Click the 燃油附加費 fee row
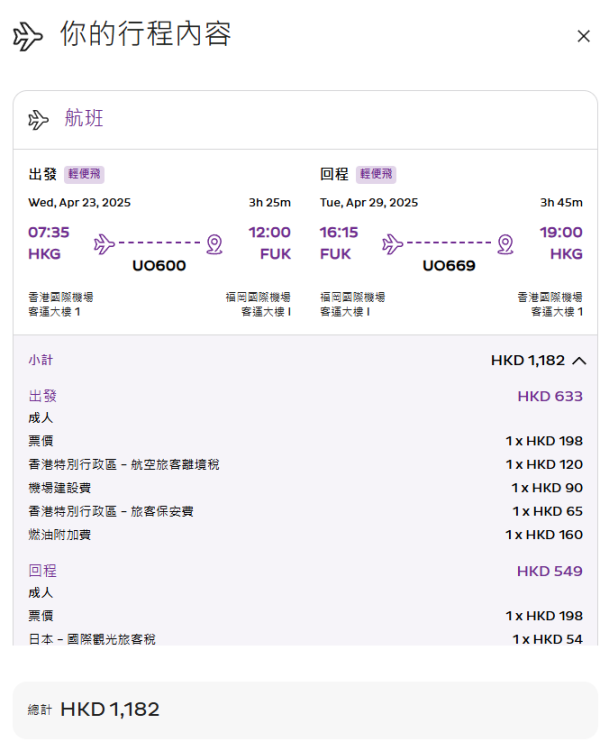Image resolution: width=600 pixels, height=751 pixels. 305,535
